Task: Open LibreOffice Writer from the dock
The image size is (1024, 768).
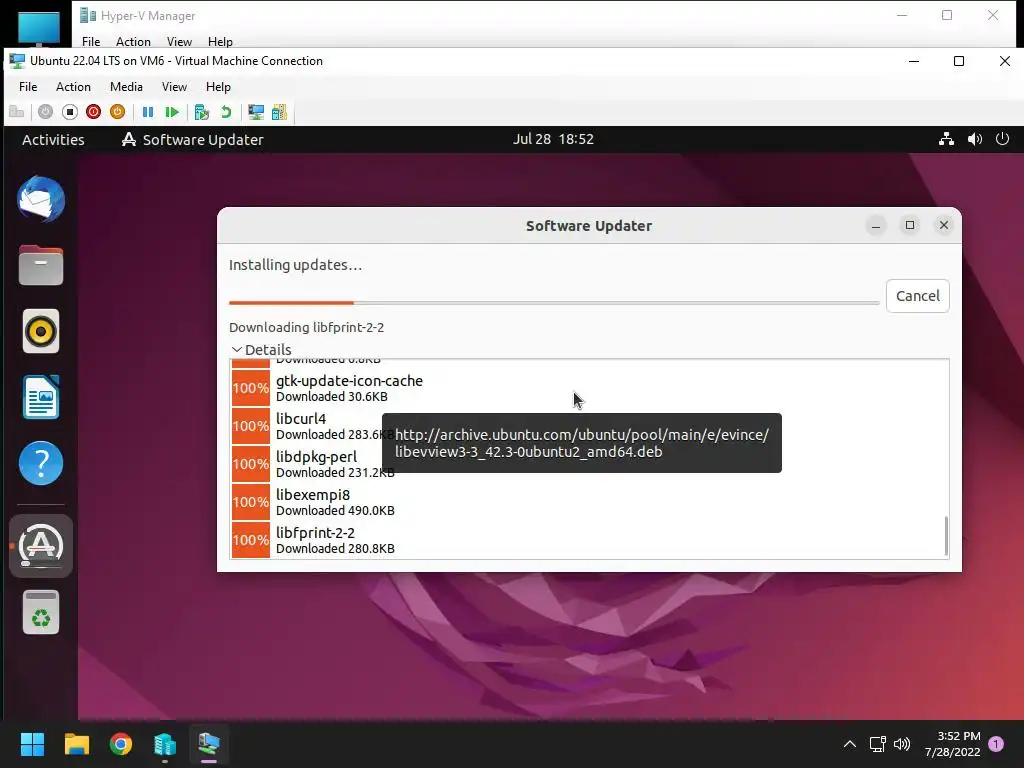Action: point(41,397)
